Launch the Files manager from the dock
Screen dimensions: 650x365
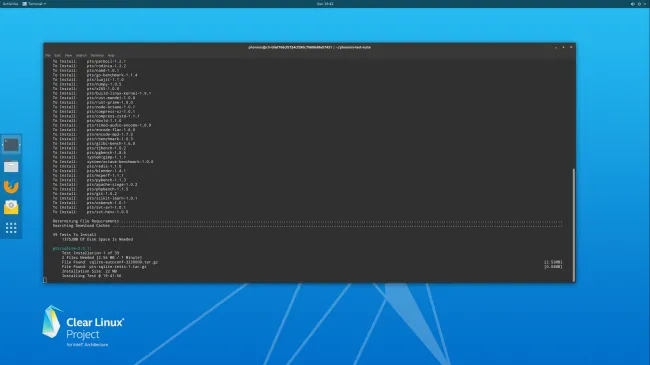(x=11, y=166)
